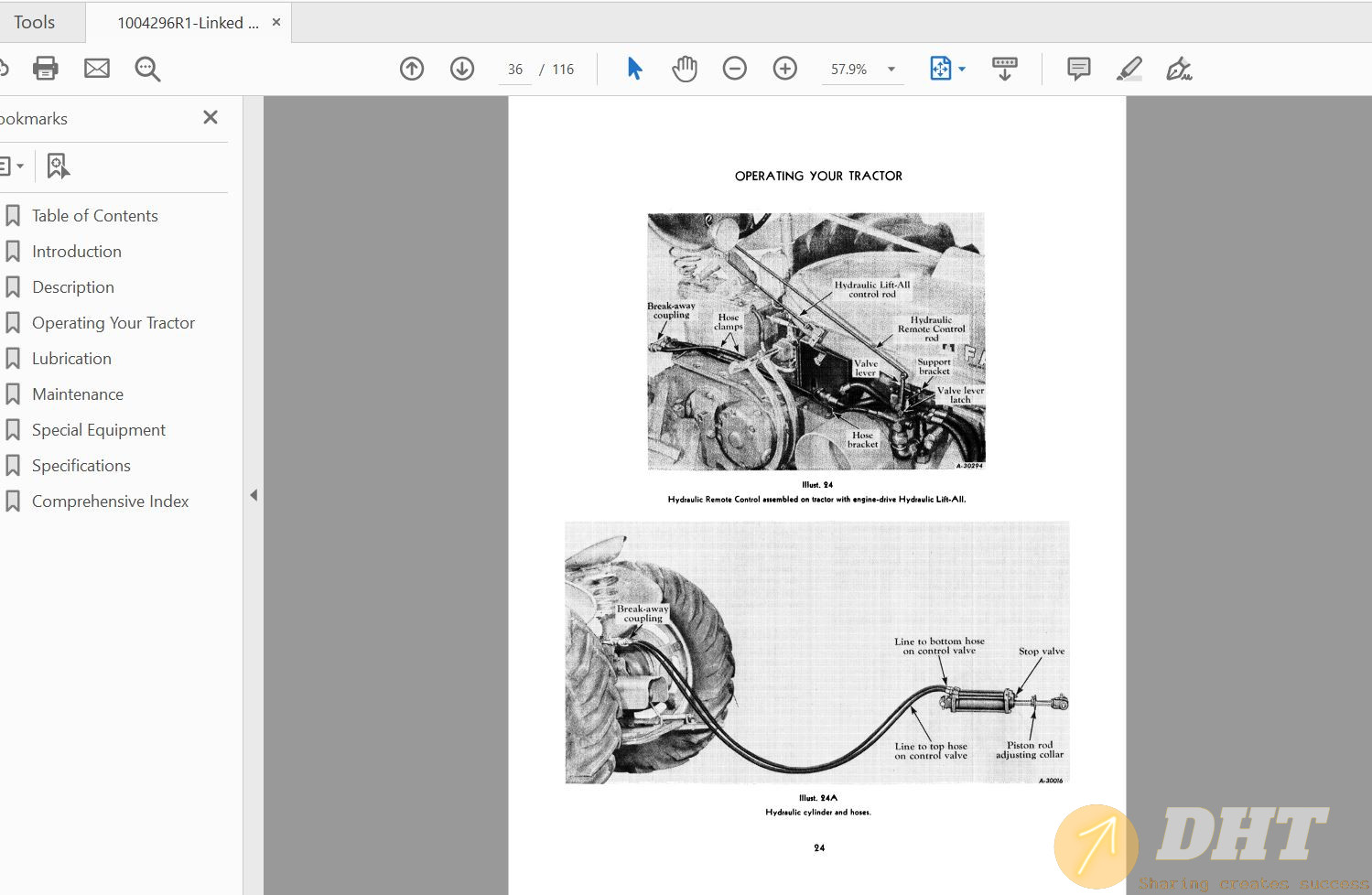Image resolution: width=1372 pixels, height=895 pixels.
Task: Click the total page count 116
Action: (563, 70)
